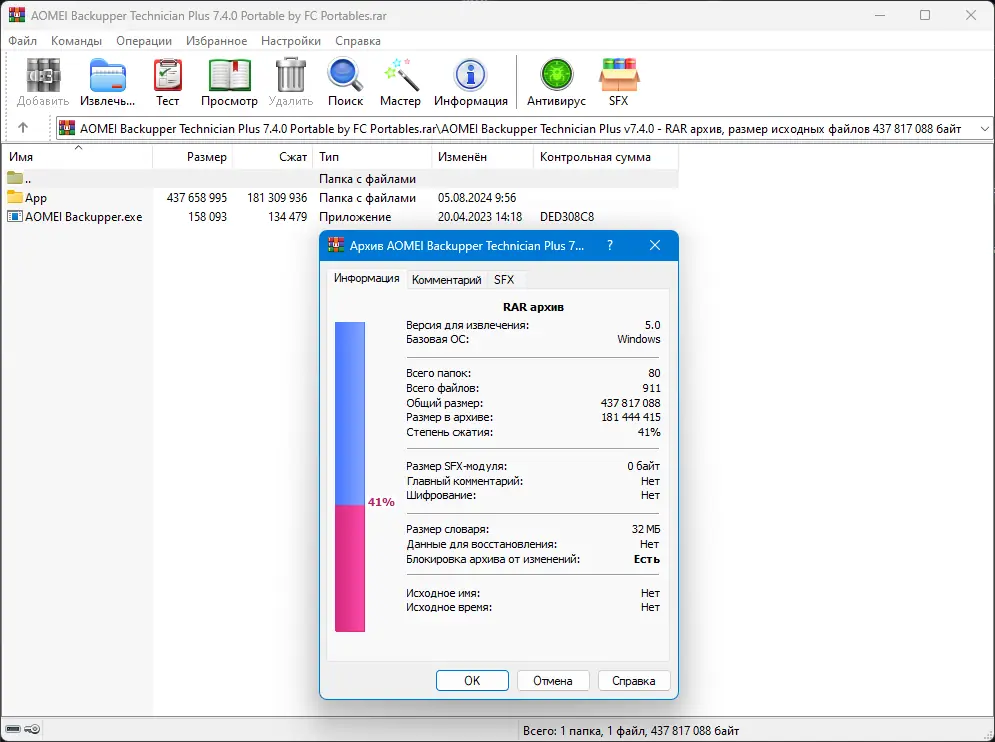Switch to the Информация tab

click(367, 279)
